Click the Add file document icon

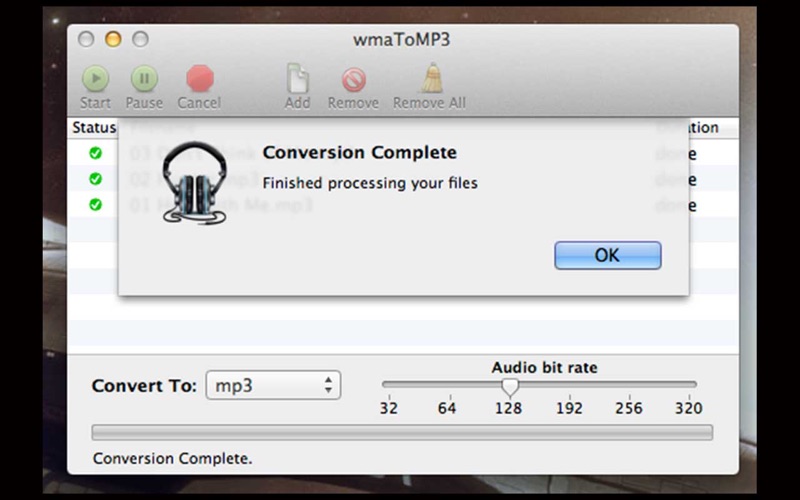tap(297, 78)
